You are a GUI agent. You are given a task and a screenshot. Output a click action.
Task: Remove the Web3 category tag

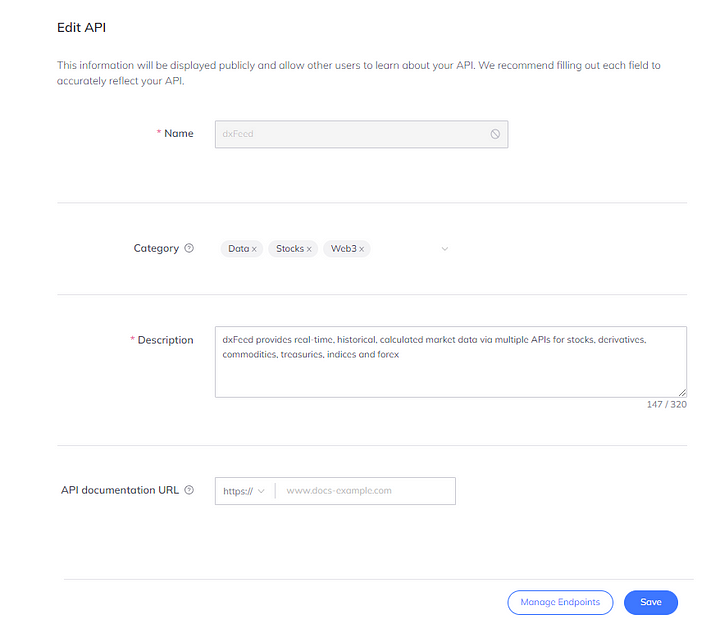click(362, 249)
